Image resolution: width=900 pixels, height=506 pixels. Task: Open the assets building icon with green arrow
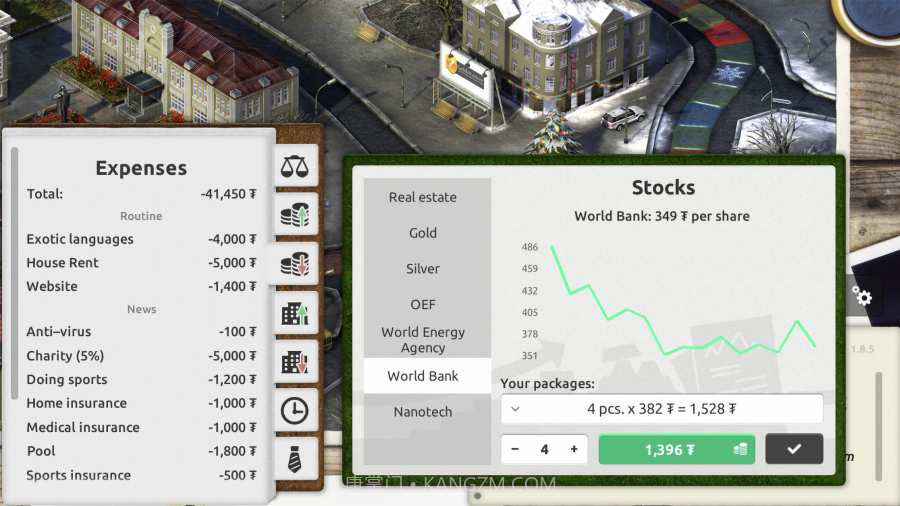pyautogui.click(x=295, y=313)
